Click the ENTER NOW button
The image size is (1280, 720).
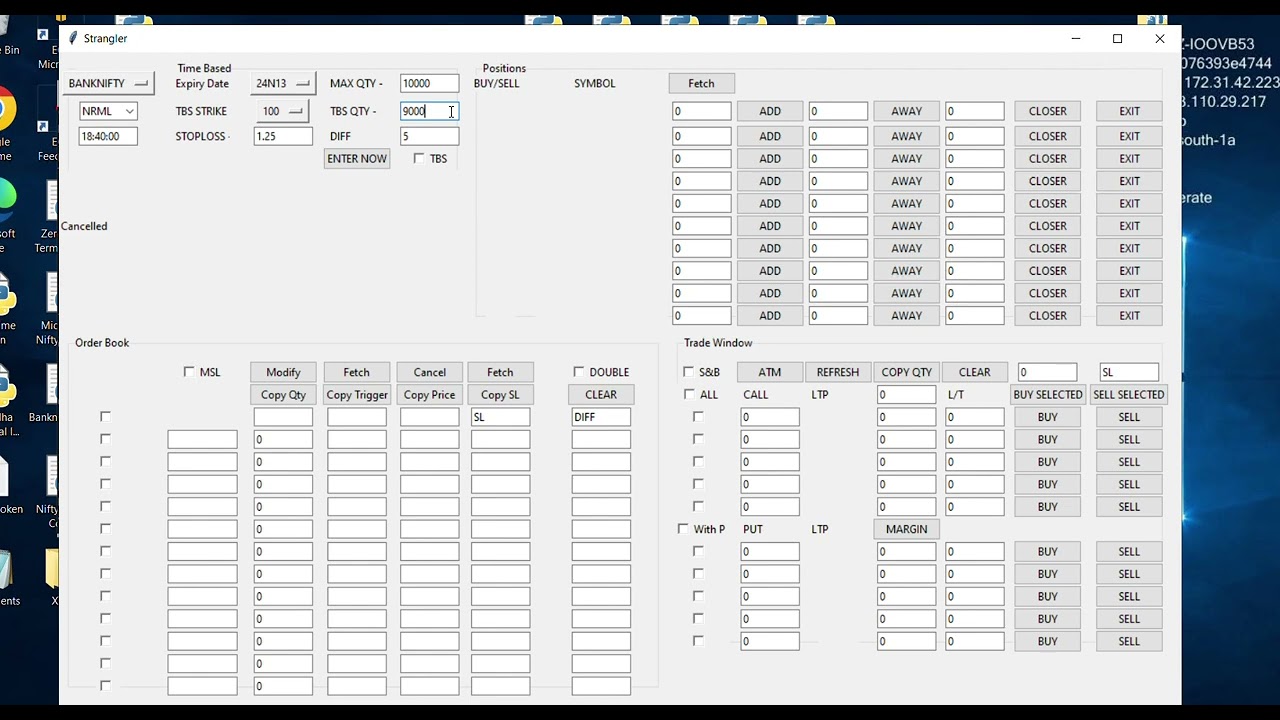click(357, 158)
